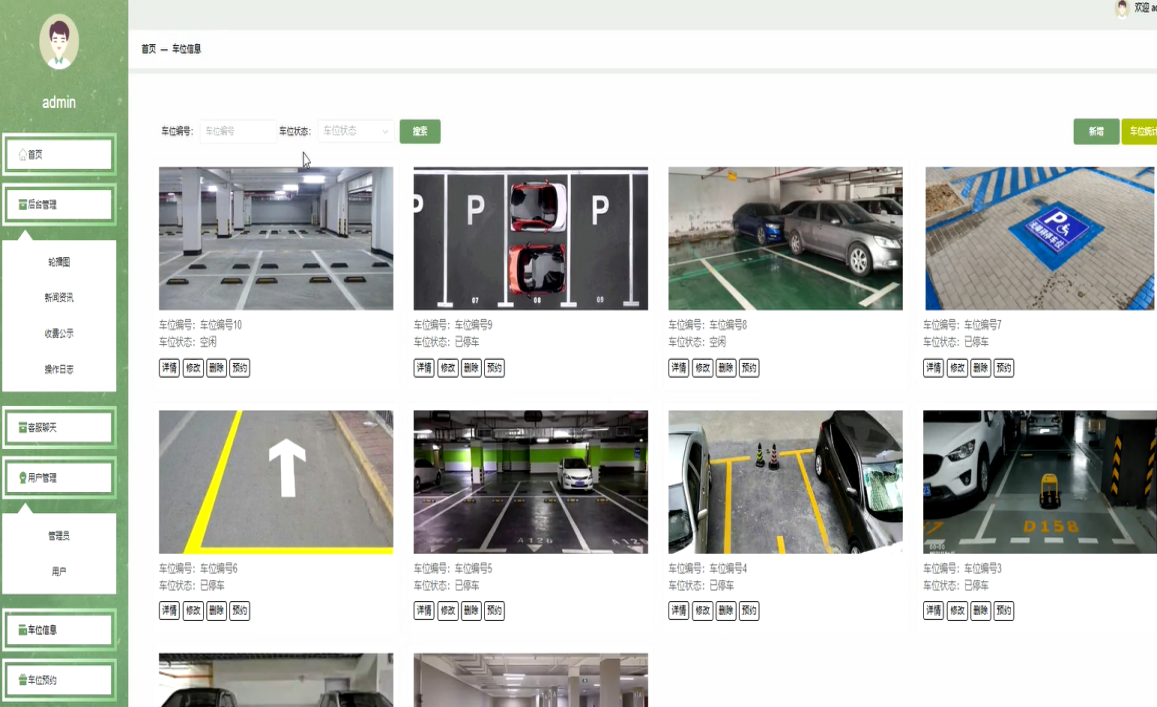Open 首页 in the sidebar menu

(59, 154)
